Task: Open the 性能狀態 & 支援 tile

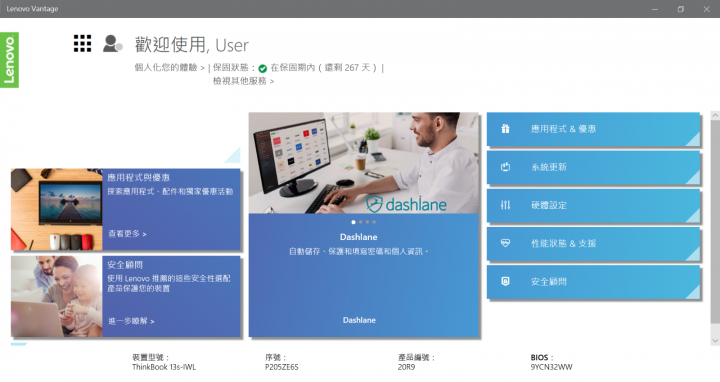Action: pos(593,243)
